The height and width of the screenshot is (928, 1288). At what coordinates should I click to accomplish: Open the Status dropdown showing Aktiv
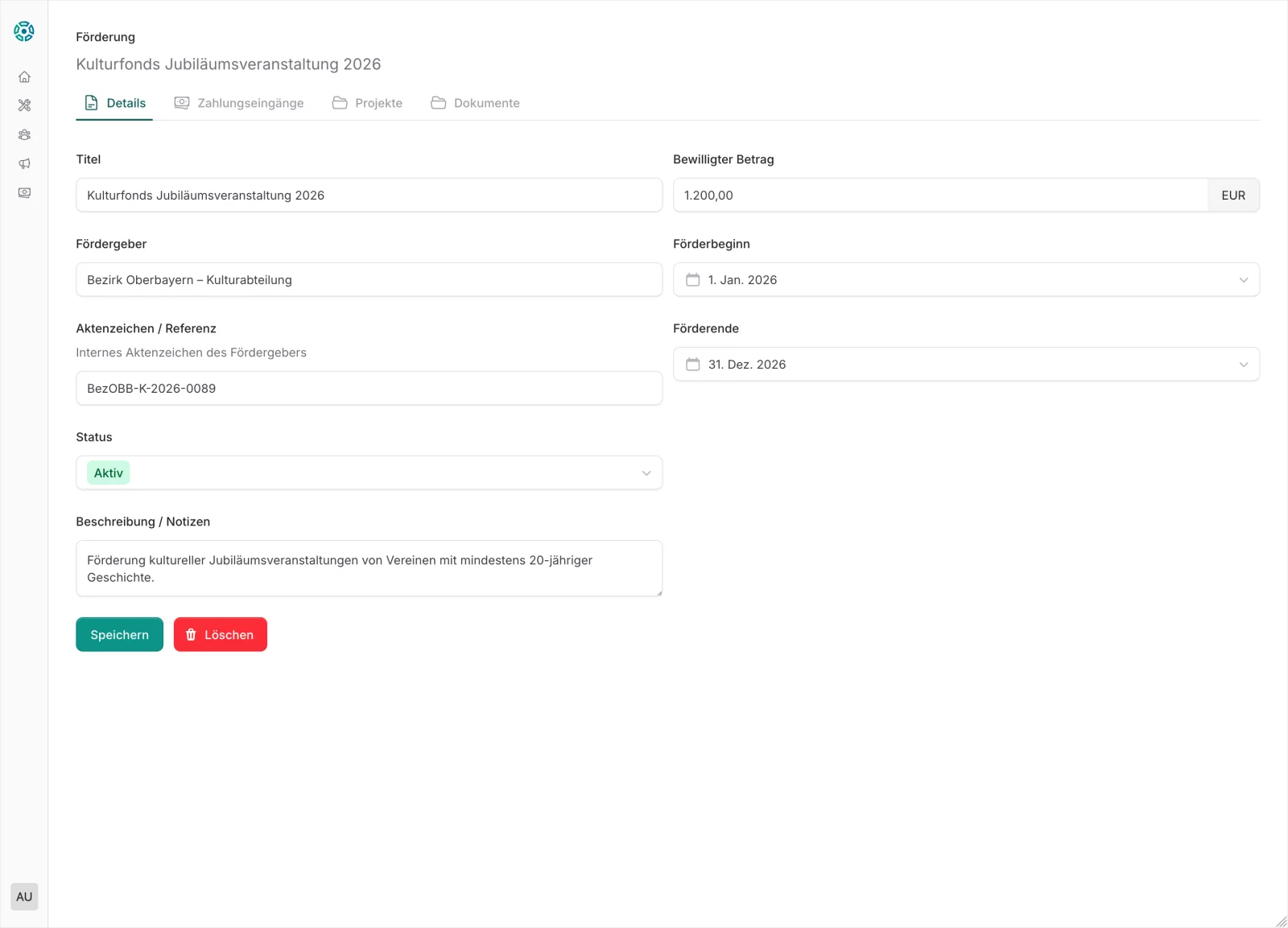click(x=645, y=472)
